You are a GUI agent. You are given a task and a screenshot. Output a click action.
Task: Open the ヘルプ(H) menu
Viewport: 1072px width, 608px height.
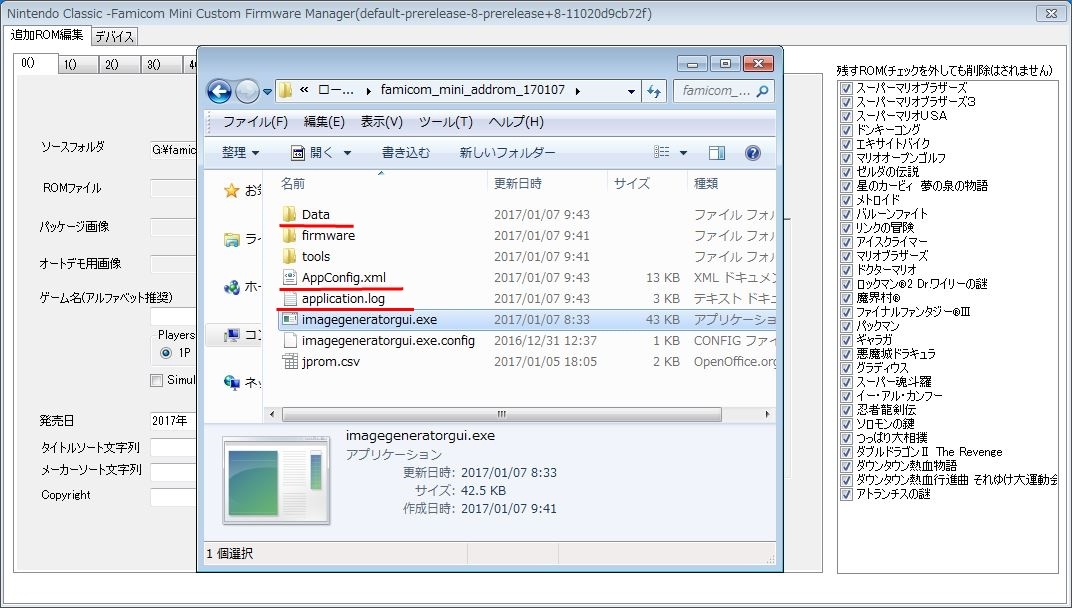coord(516,122)
